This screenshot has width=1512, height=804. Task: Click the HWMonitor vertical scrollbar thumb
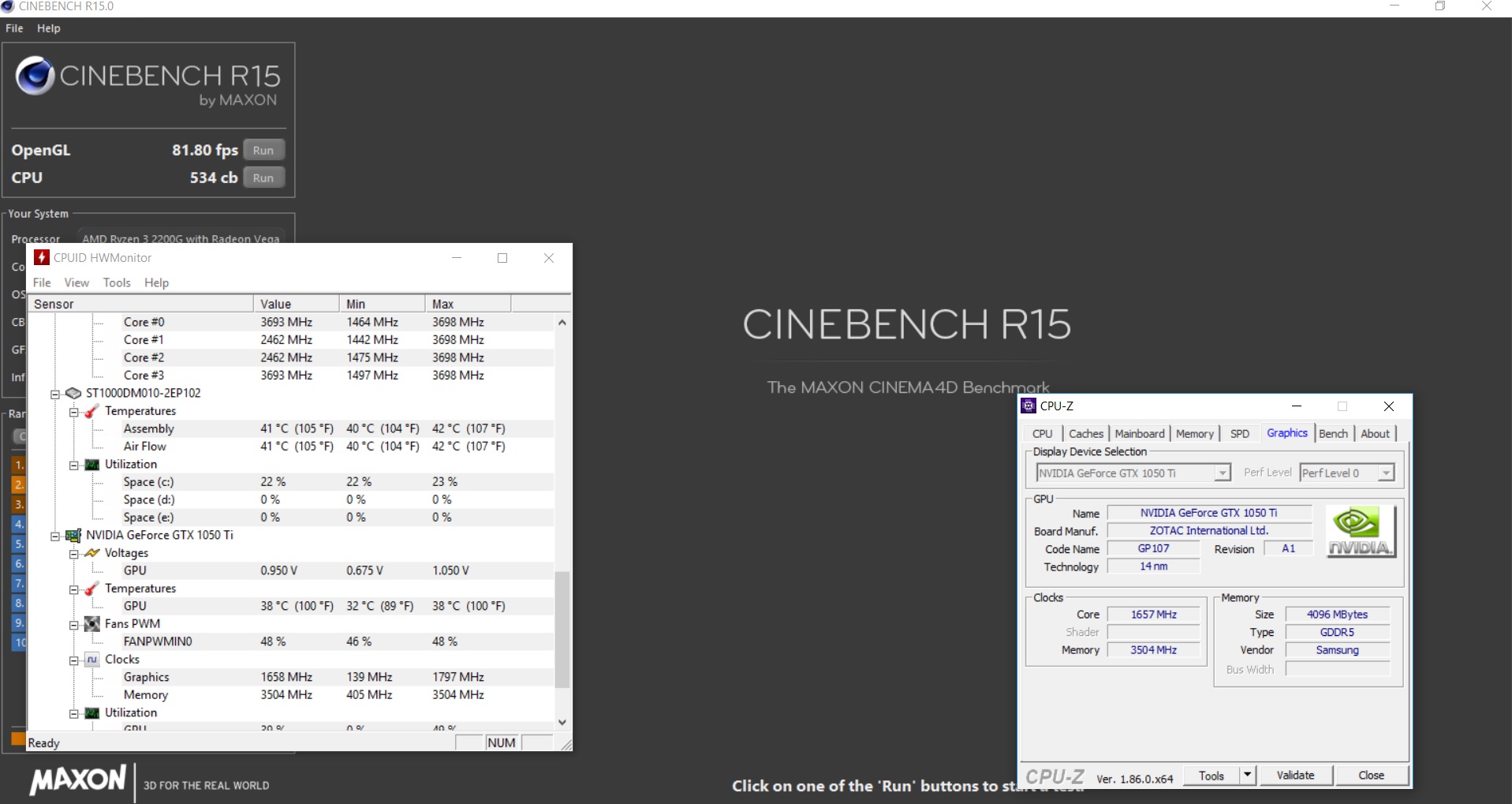[x=562, y=629]
